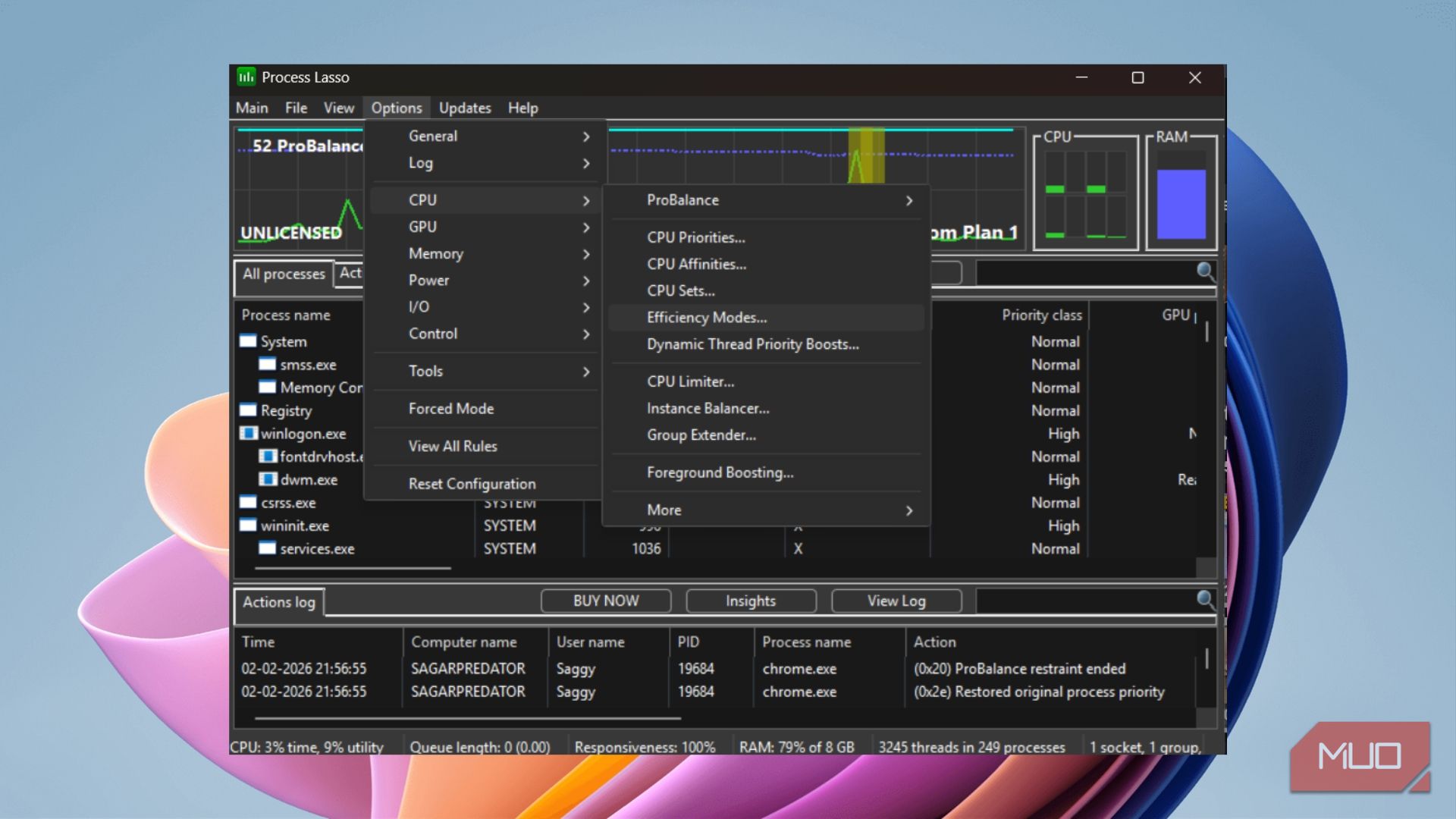Select Efficiency Modes menu entry
The height and width of the screenshot is (819, 1456).
tap(767, 317)
